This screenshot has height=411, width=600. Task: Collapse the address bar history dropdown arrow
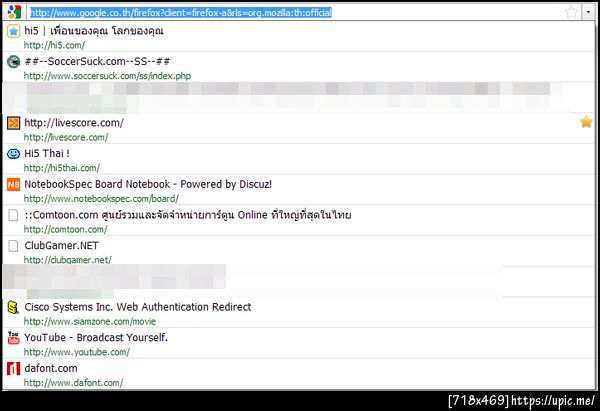coord(588,12)
